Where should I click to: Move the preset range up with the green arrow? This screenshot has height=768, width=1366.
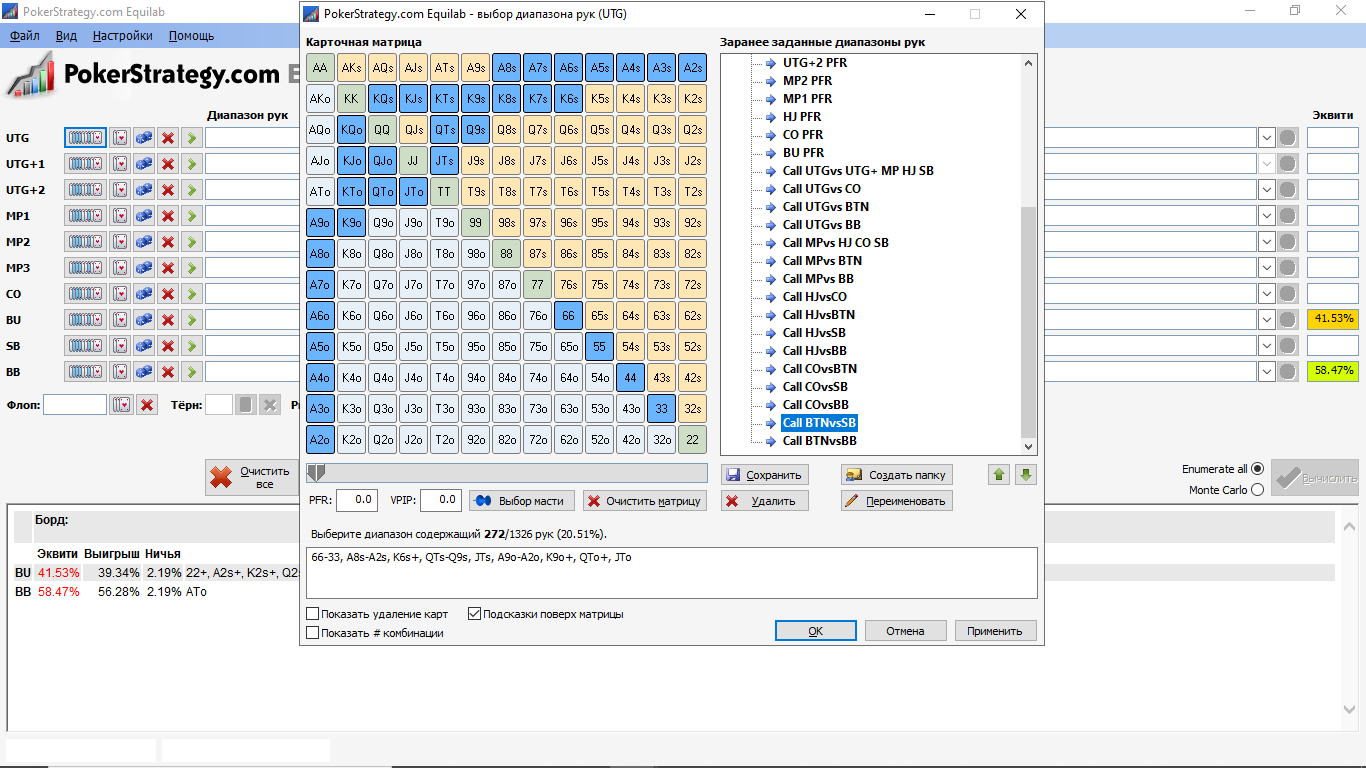[x=999, y=474]
